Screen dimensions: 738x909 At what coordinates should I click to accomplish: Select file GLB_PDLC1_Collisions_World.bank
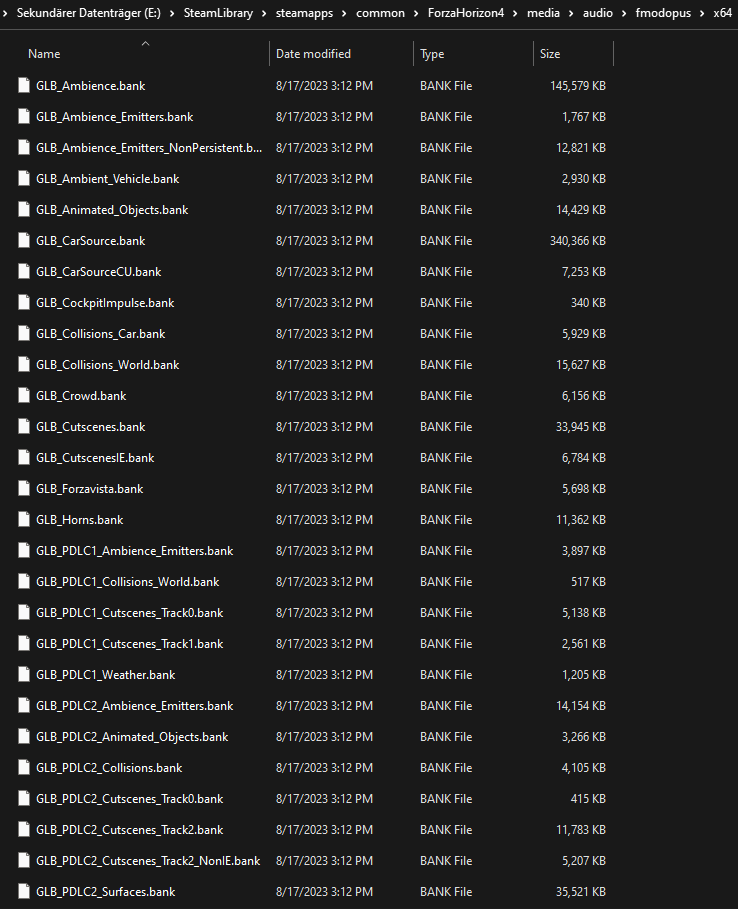[128, 582]
